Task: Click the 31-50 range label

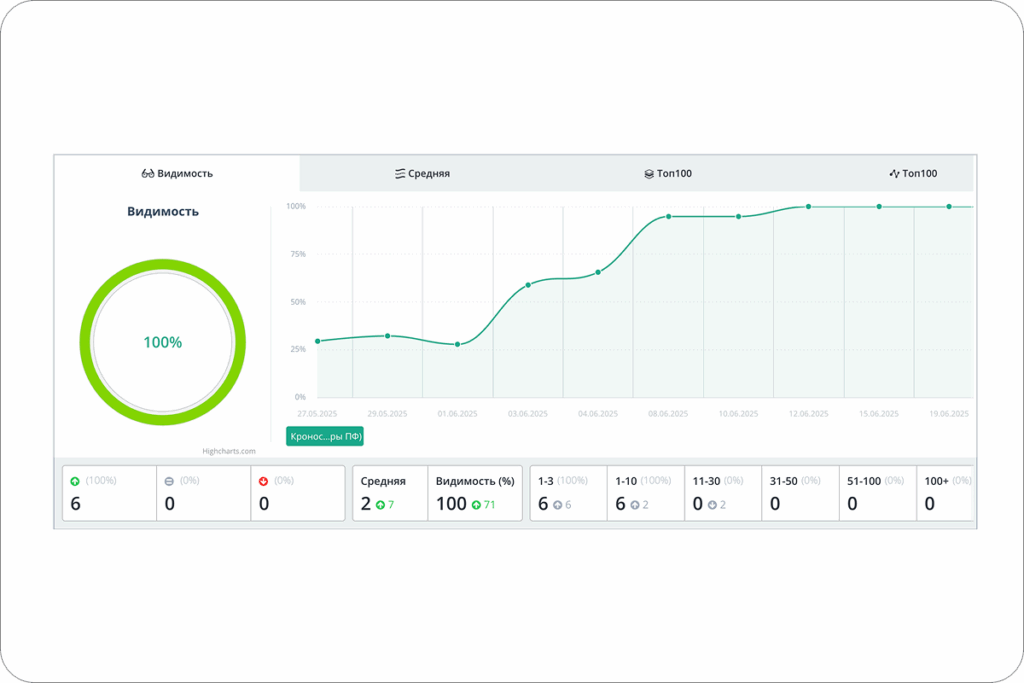Action: 783,481
